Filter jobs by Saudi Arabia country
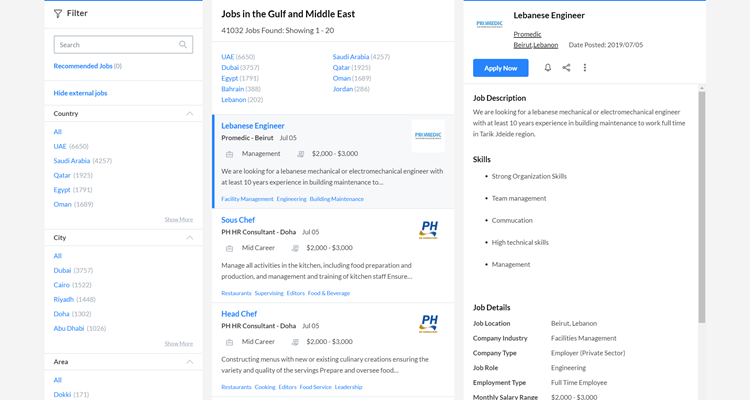This screenshot has width=750, height=400. [72, 160]
